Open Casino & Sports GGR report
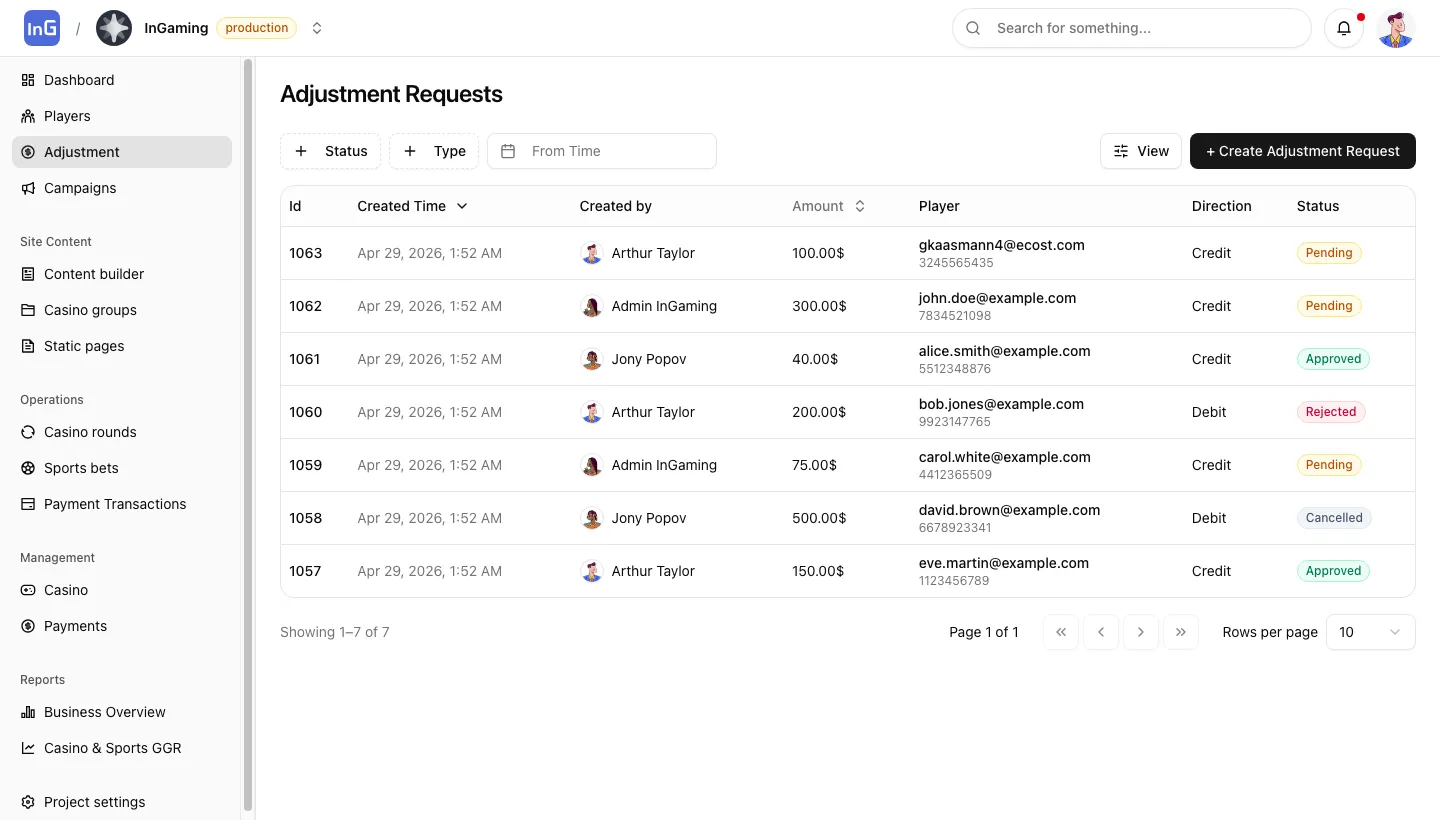1440x820 pixels. click(112, 748)
